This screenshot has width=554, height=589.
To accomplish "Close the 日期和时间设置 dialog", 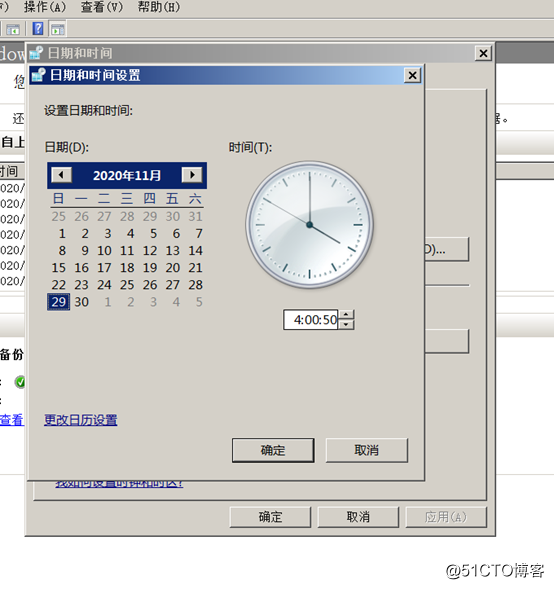I will pos(412,76).
